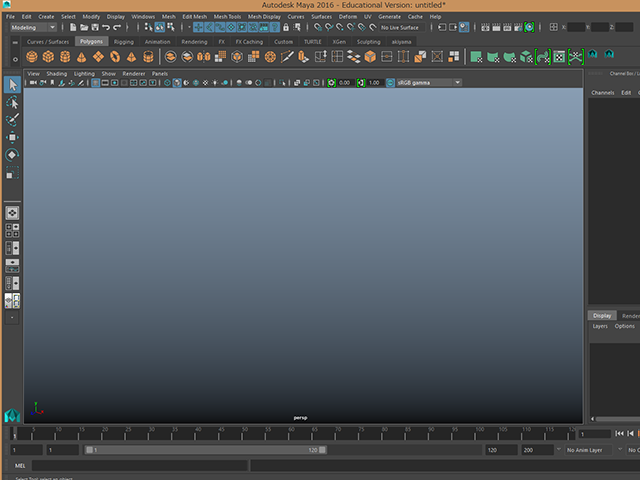Open the shelf tab selector icon
The width and height of the screenshot is (640, 480).
click(x=15, y=42)
